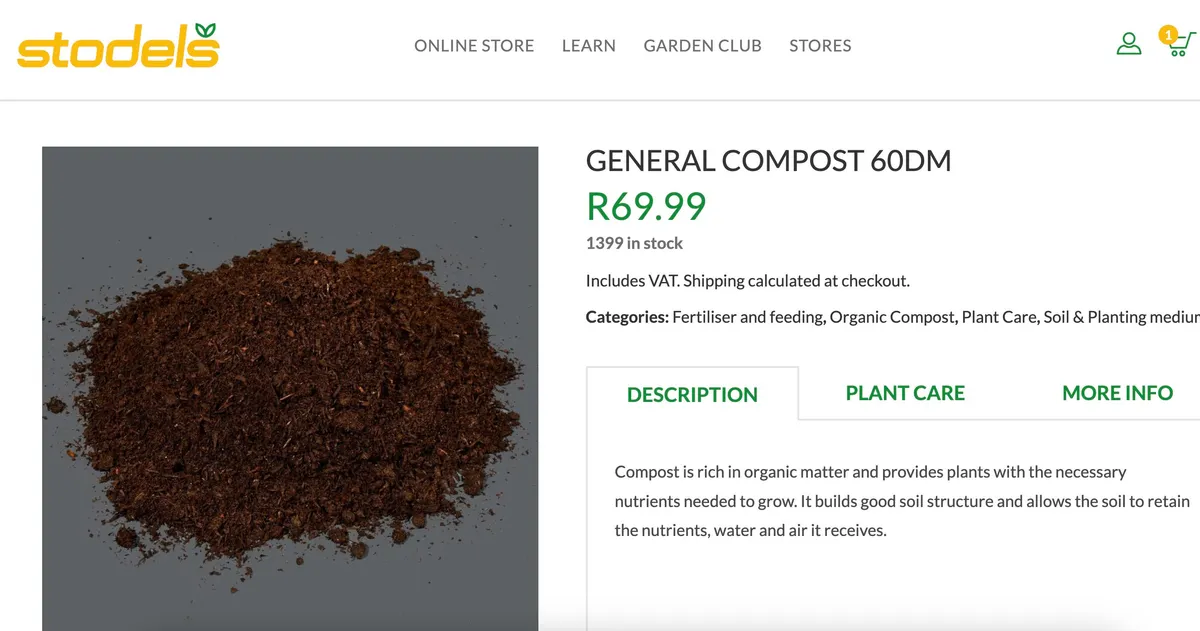Follow the Organic Compost category link

pyautogui.click(x=892, y=317)
